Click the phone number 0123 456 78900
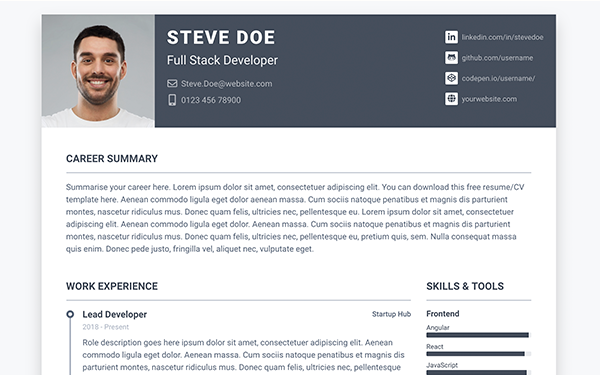 point(211,100)
